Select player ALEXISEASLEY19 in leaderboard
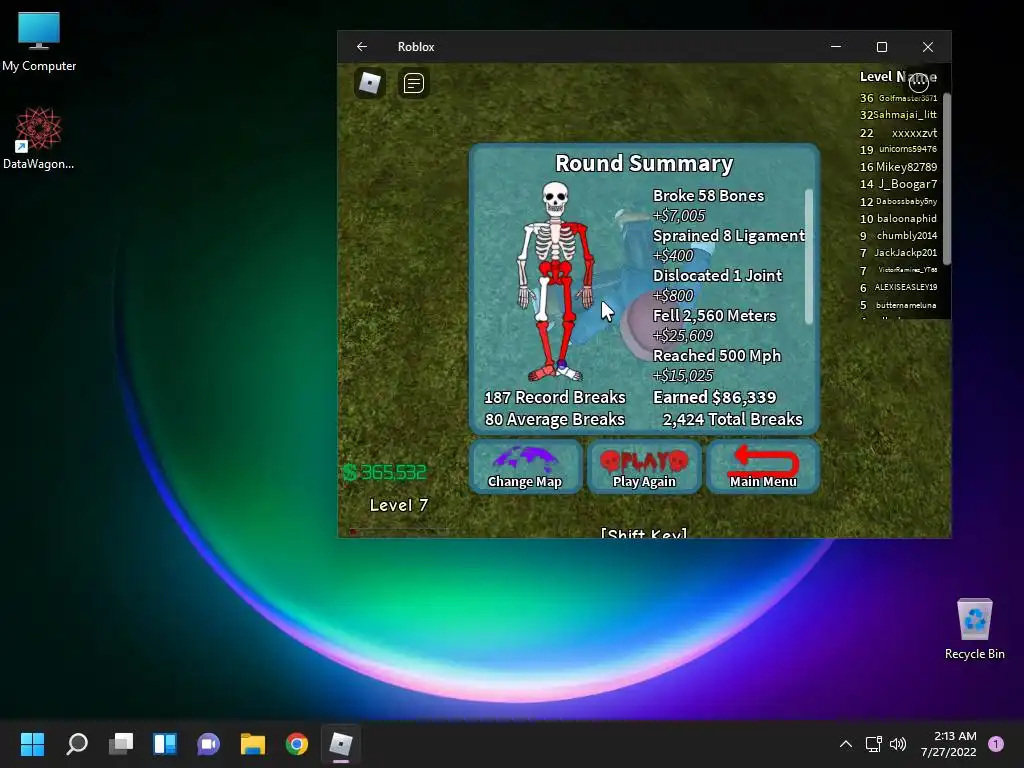This screenshot has height=768, width=1024. [x=898, y=287]
